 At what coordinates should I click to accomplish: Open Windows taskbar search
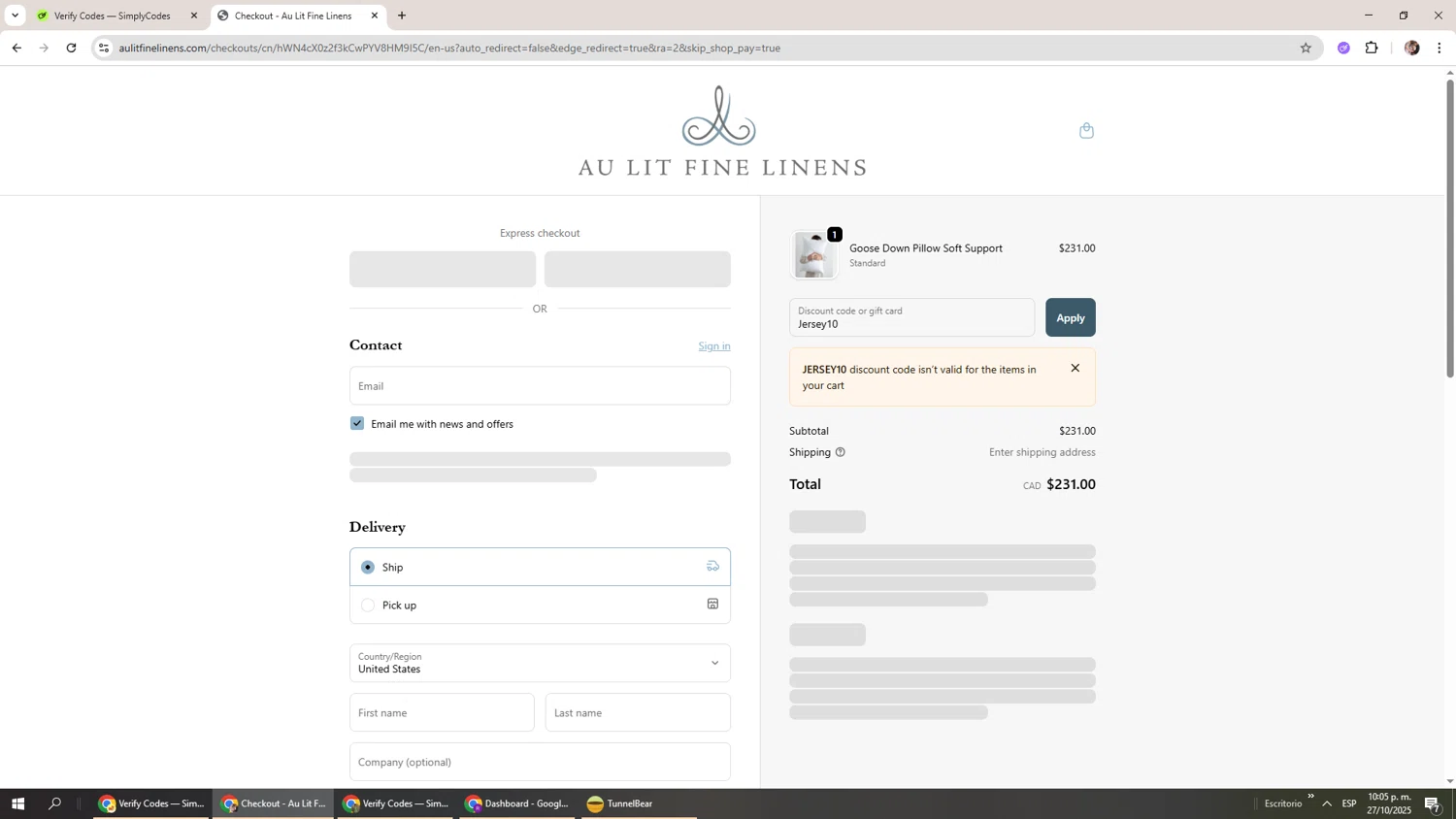click(54, 803)
